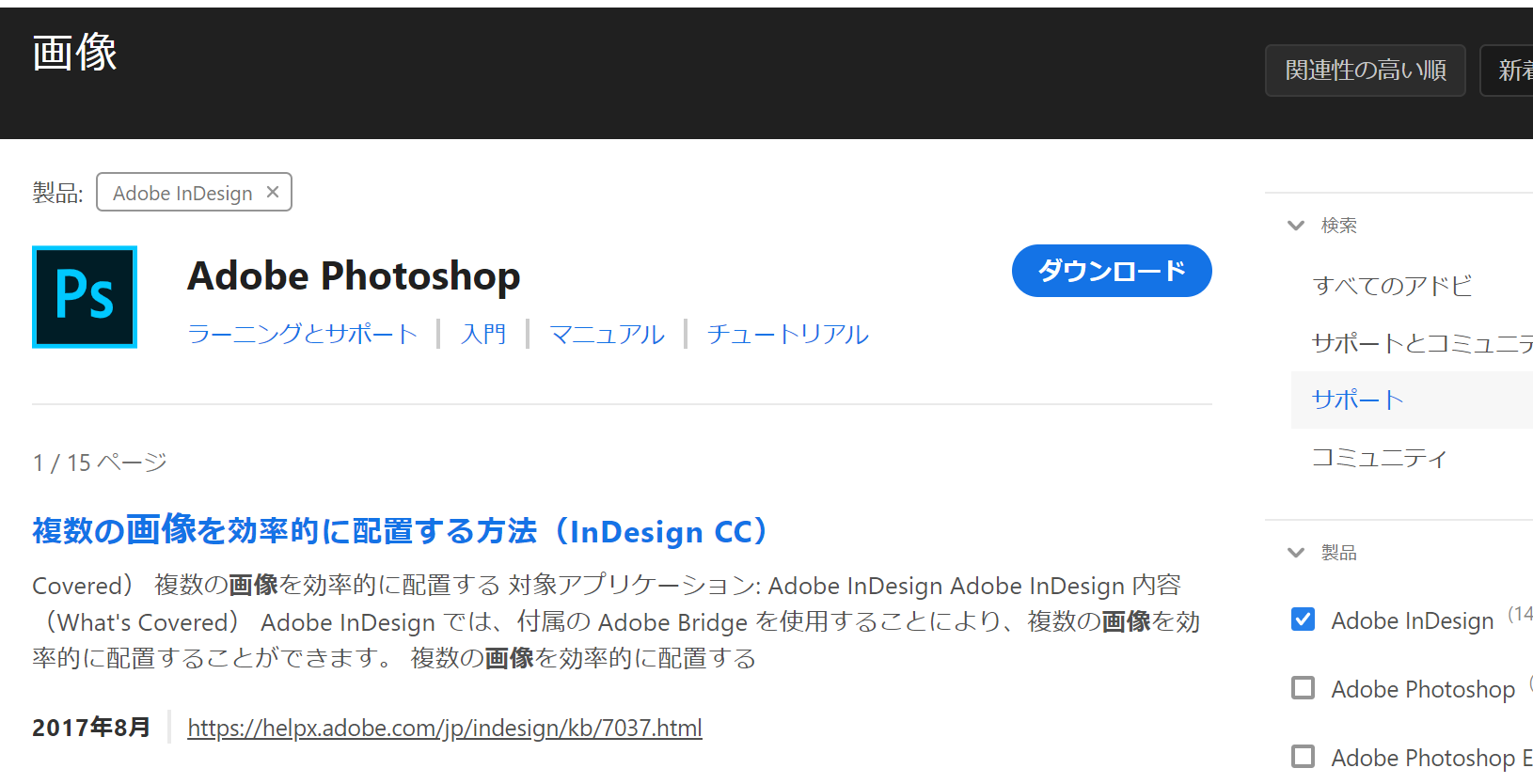Collapse the 製品 filter section
Viewport: 1533px width, 784px height.
tap(1296, 553)
